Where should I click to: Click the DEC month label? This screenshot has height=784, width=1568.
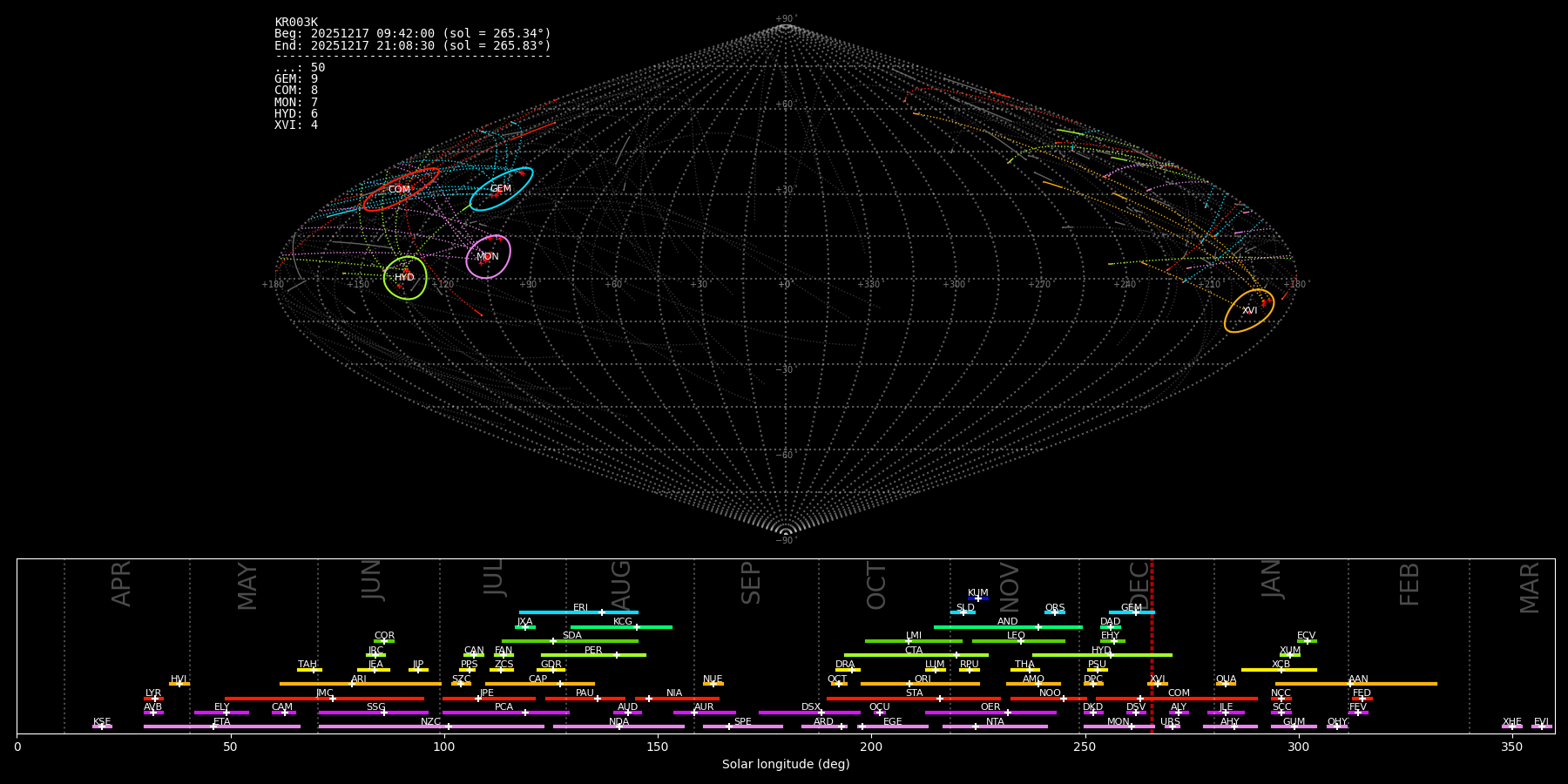1139,585
